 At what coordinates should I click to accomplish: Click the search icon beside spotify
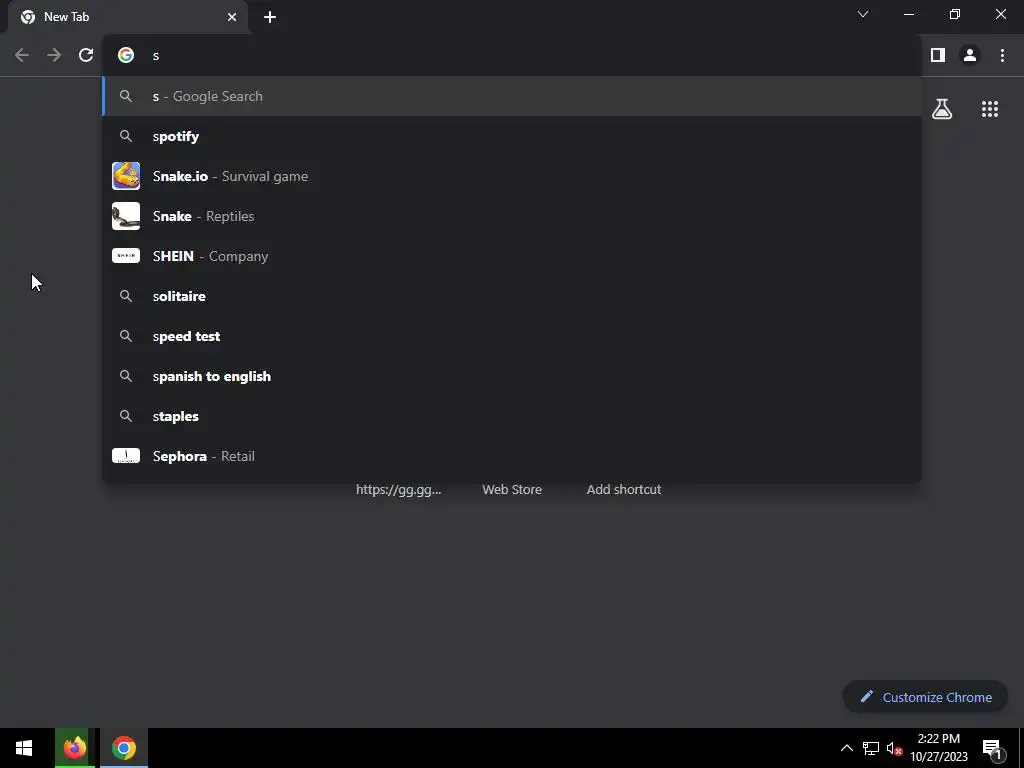(126, 136)
